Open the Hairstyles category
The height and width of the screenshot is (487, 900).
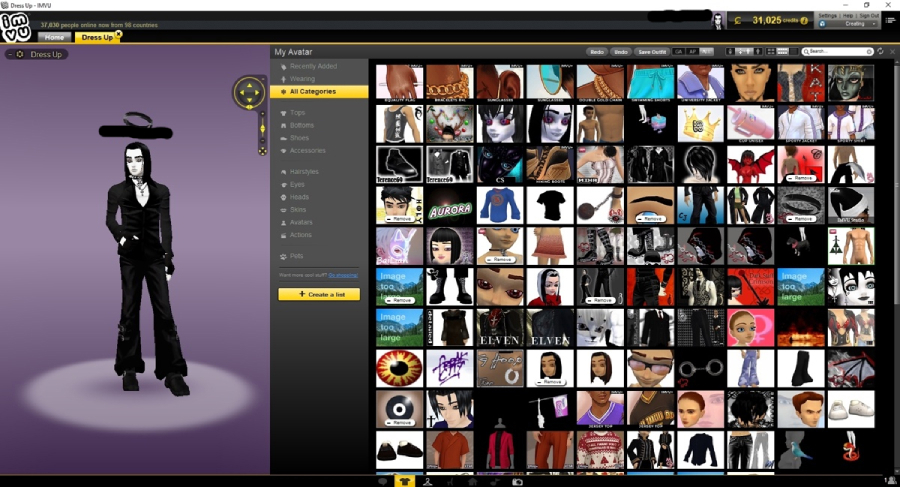(x=304, y=172)
